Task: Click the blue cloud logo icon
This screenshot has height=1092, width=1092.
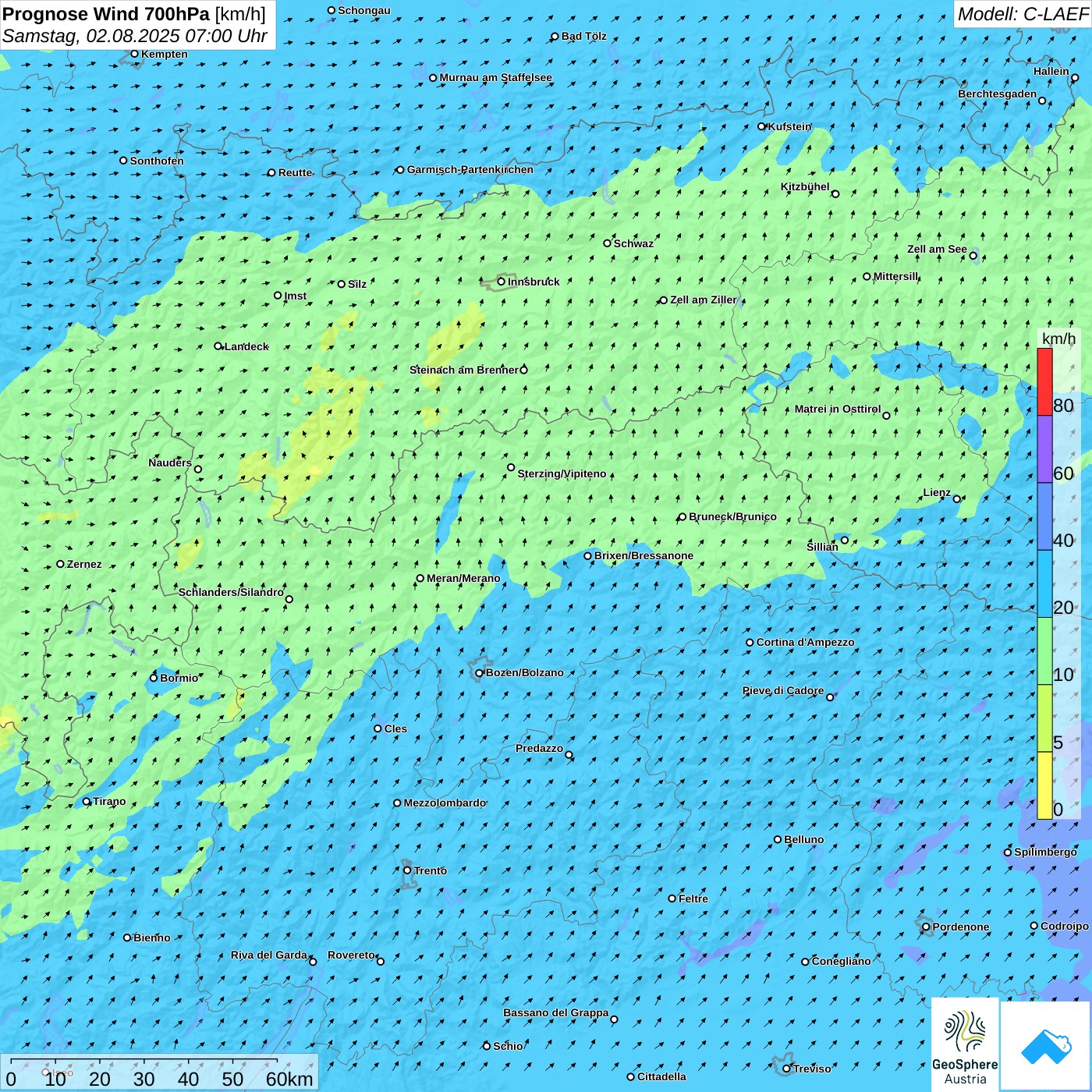Action: pos(1045,1046)
